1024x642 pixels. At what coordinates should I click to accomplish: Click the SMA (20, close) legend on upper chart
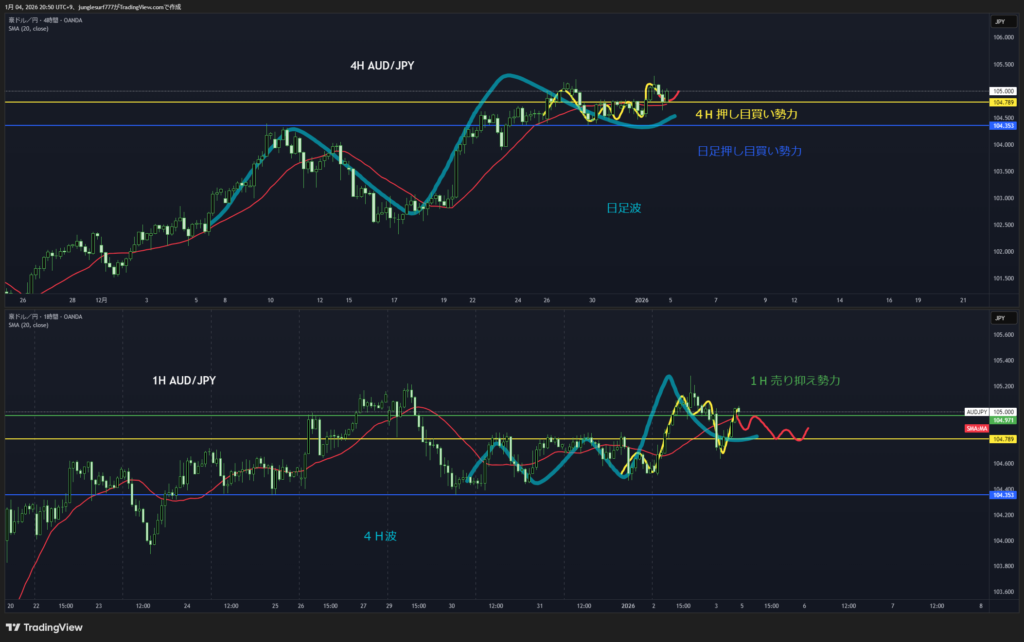pyautogui.click(x=28, y=29)
